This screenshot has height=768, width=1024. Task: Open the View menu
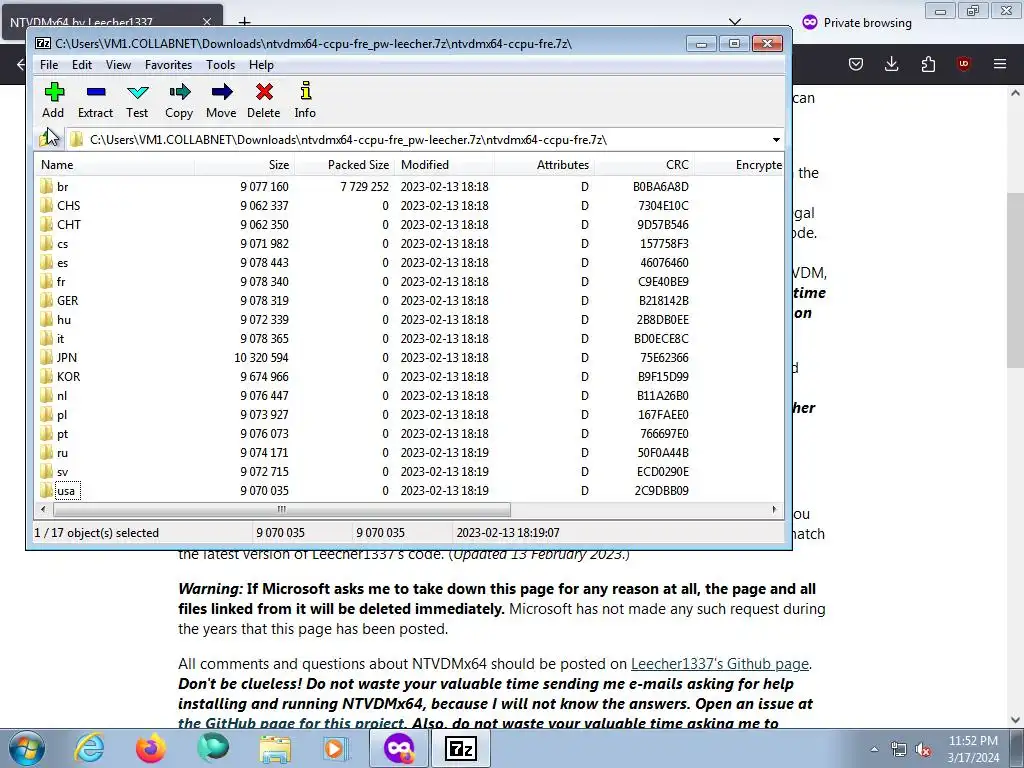[x=118, y=65]
